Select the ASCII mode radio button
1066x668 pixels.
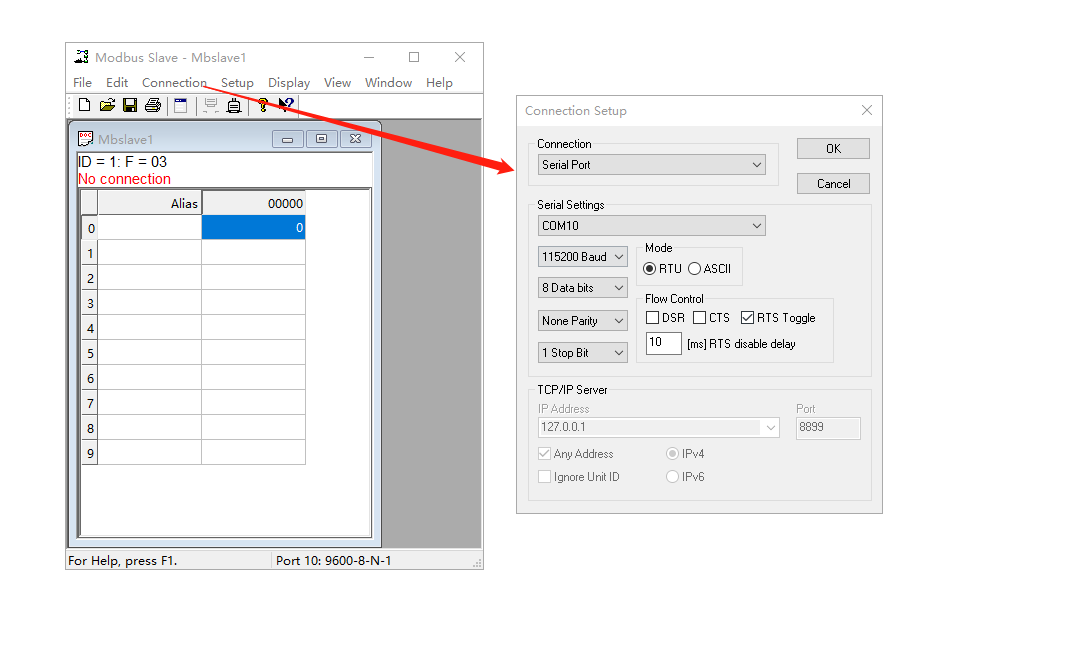(695, 268)
